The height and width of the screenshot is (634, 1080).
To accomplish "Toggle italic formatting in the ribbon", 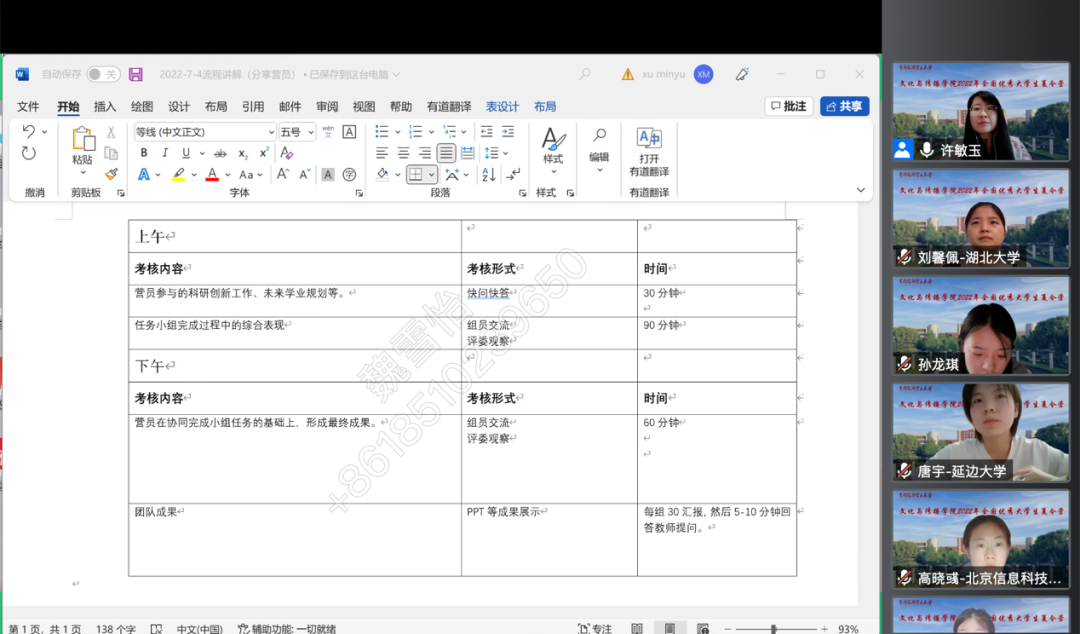I will pos(165,153).
